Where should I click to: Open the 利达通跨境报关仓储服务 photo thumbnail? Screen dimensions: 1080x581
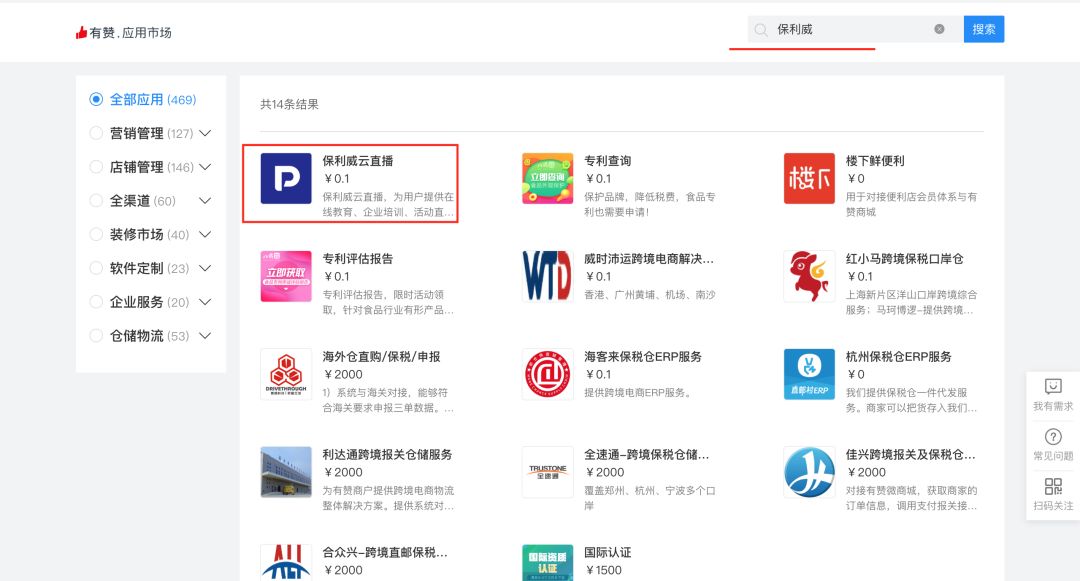286,472
